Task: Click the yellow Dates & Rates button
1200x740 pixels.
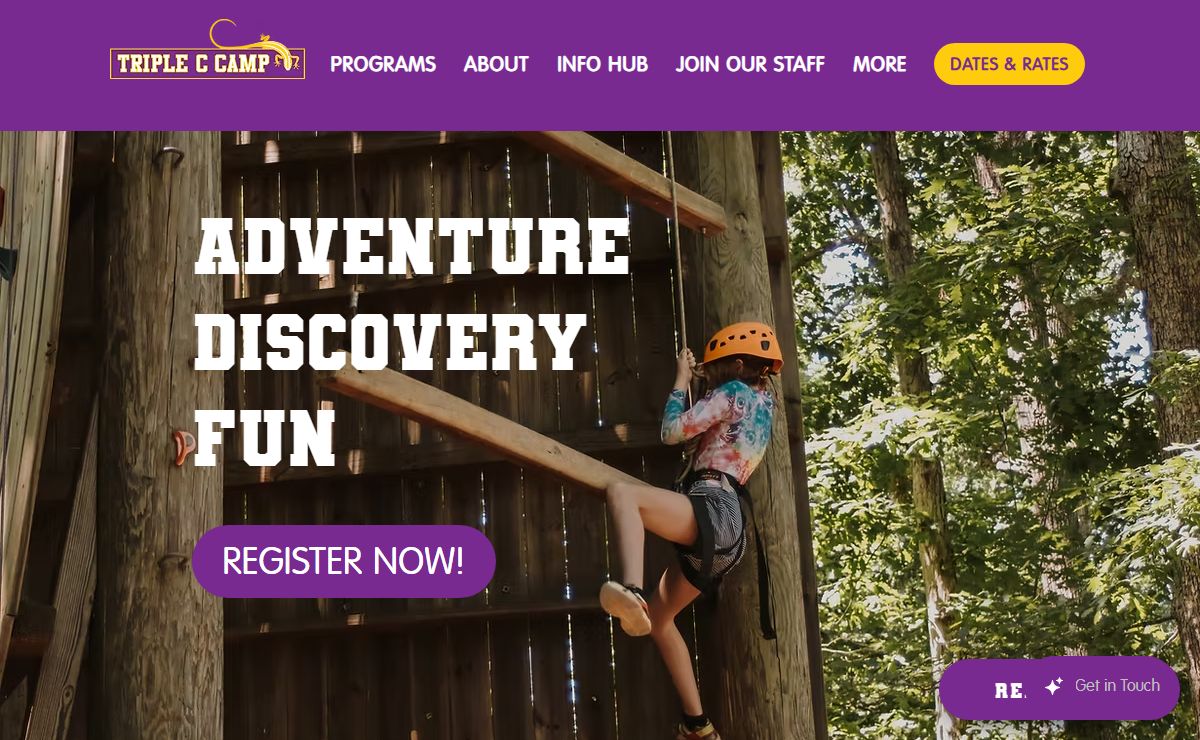Action: pyautogui.click(x=1009, y=64)
